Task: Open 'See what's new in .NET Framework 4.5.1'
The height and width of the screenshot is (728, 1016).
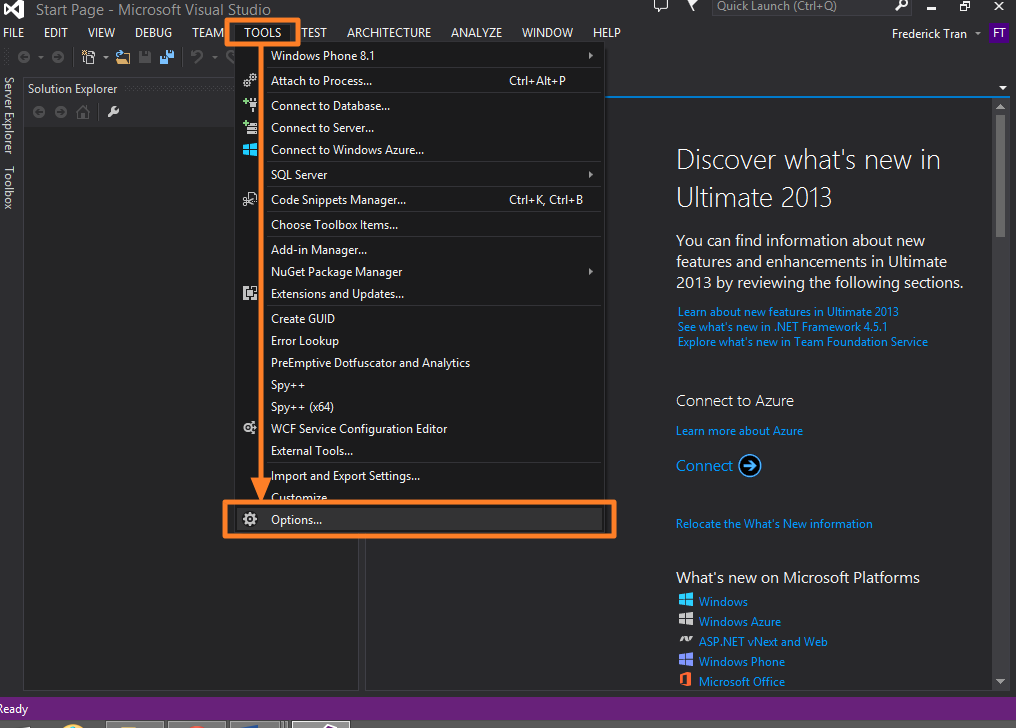Action: [x=782, y=327]
